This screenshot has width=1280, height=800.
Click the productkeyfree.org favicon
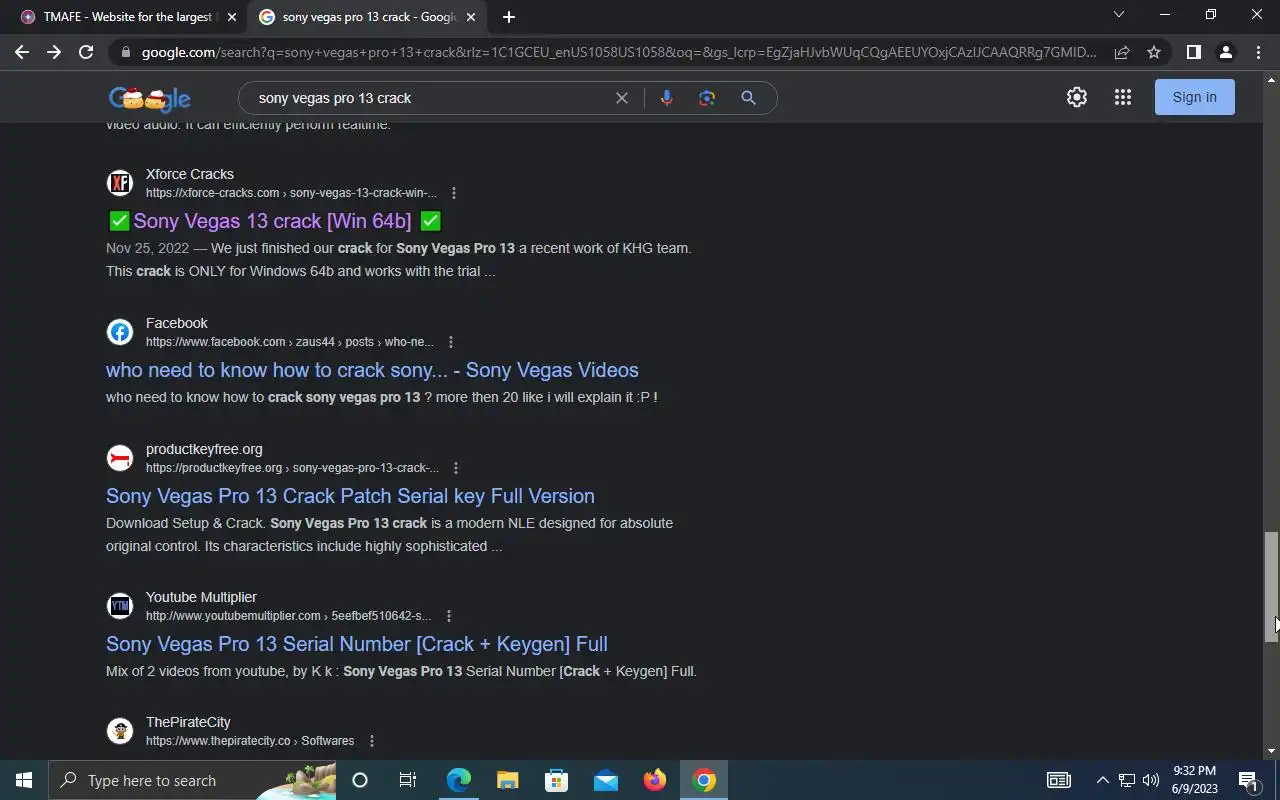pyautogui.click(x=120, y=458)
